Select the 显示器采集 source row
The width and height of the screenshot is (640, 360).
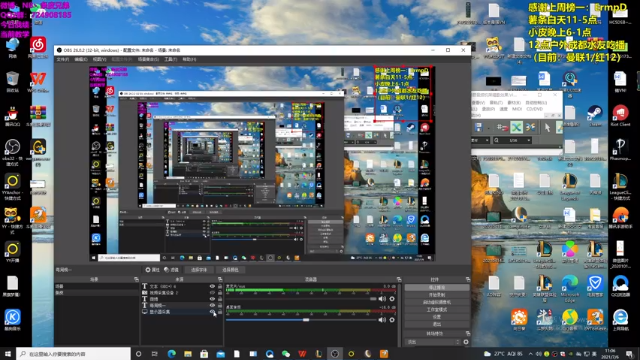[182, 311]
